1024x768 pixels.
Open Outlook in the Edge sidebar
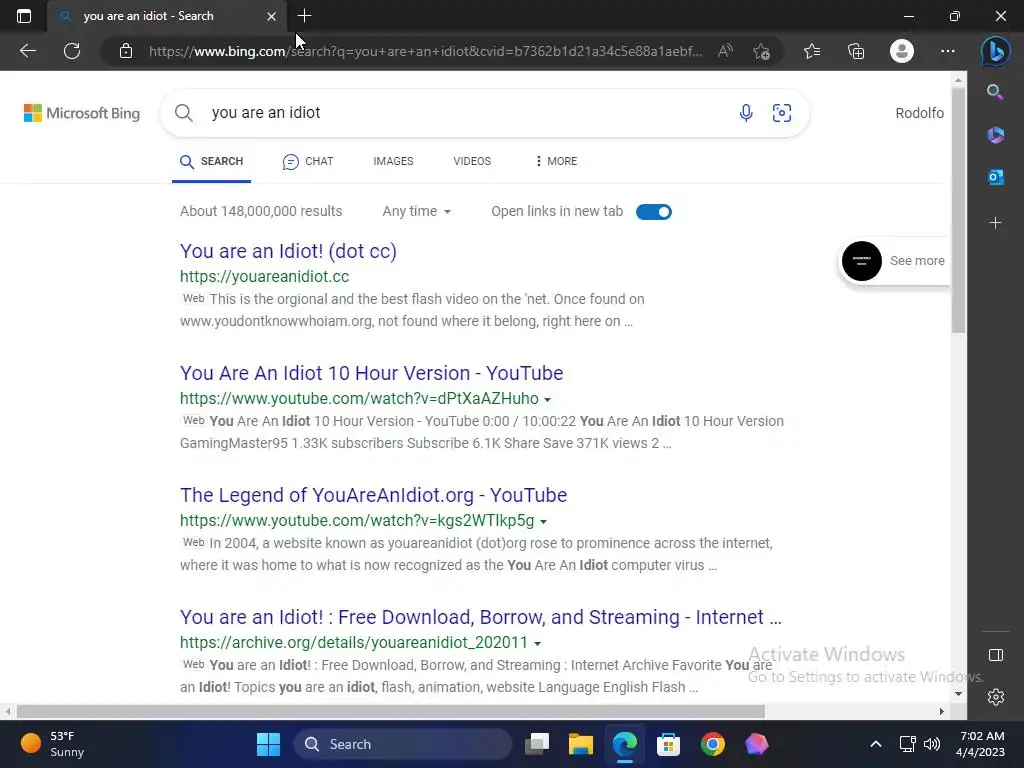[995, 177]
